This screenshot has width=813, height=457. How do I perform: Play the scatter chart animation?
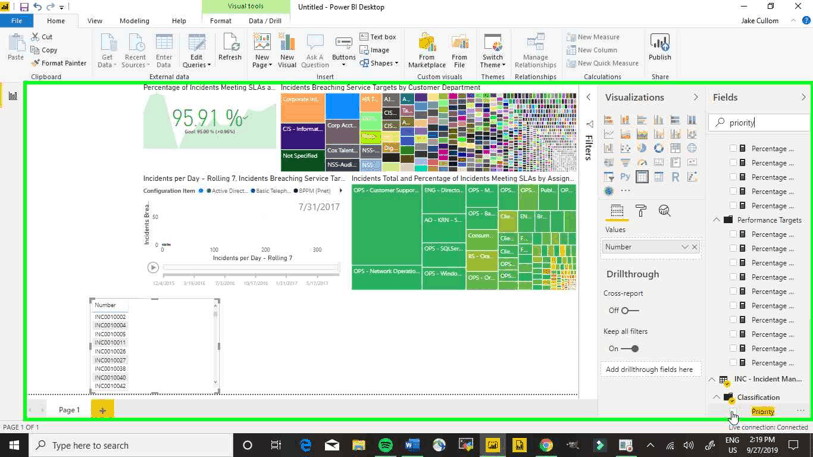point(152,268)
